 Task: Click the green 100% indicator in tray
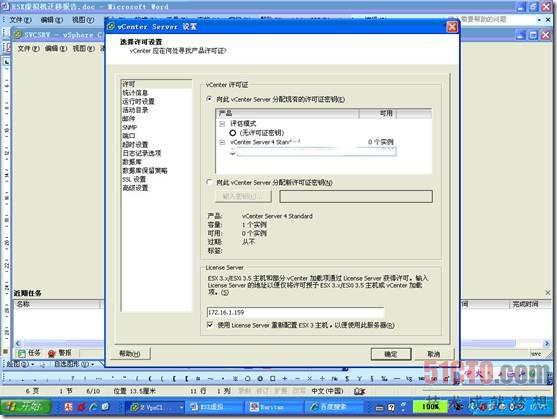coord(430,407)
